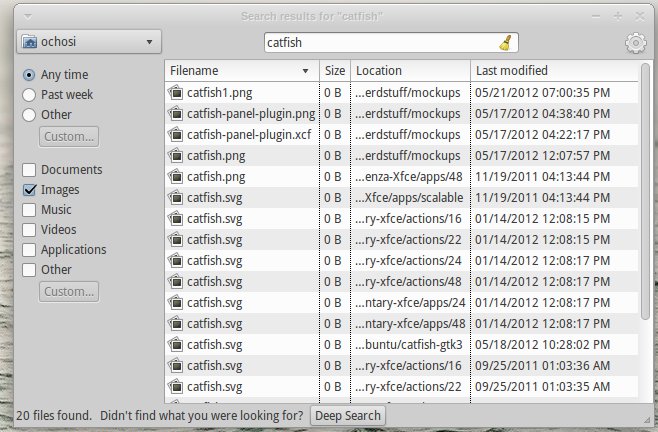Click Custom button under file type filters
Image resolution: width=658 pixels, height=432 pixels.
(69, 292)
